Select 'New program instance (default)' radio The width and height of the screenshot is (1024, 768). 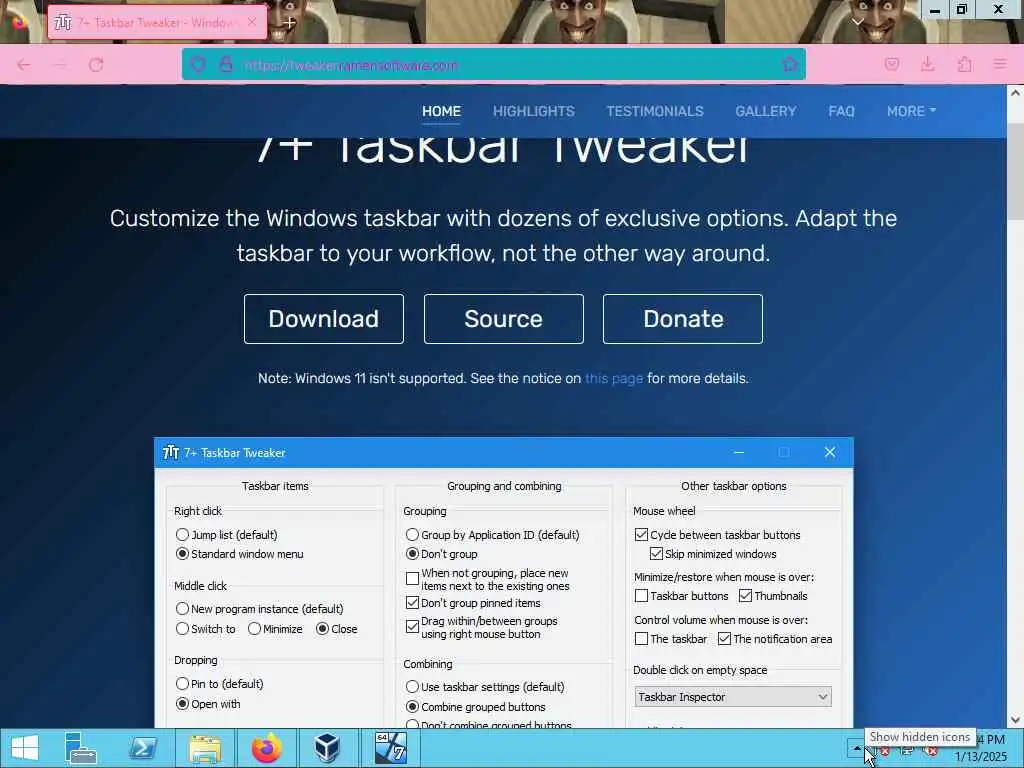point(183,609)
